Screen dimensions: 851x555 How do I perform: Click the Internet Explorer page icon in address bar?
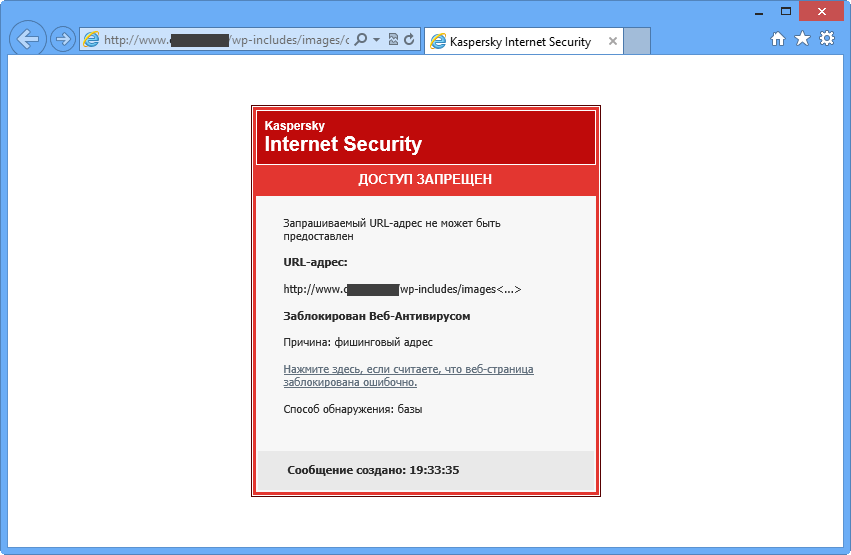[91, 39]
